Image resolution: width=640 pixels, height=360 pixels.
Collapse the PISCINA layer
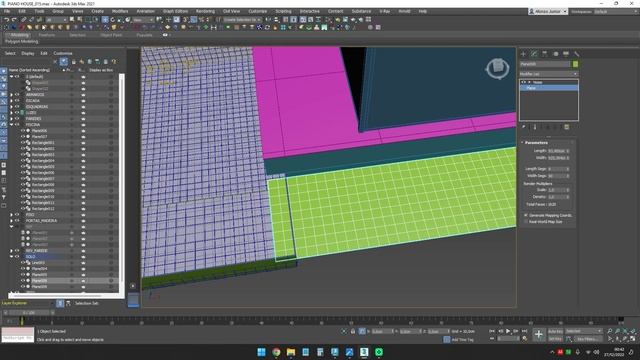coord(11,124)
